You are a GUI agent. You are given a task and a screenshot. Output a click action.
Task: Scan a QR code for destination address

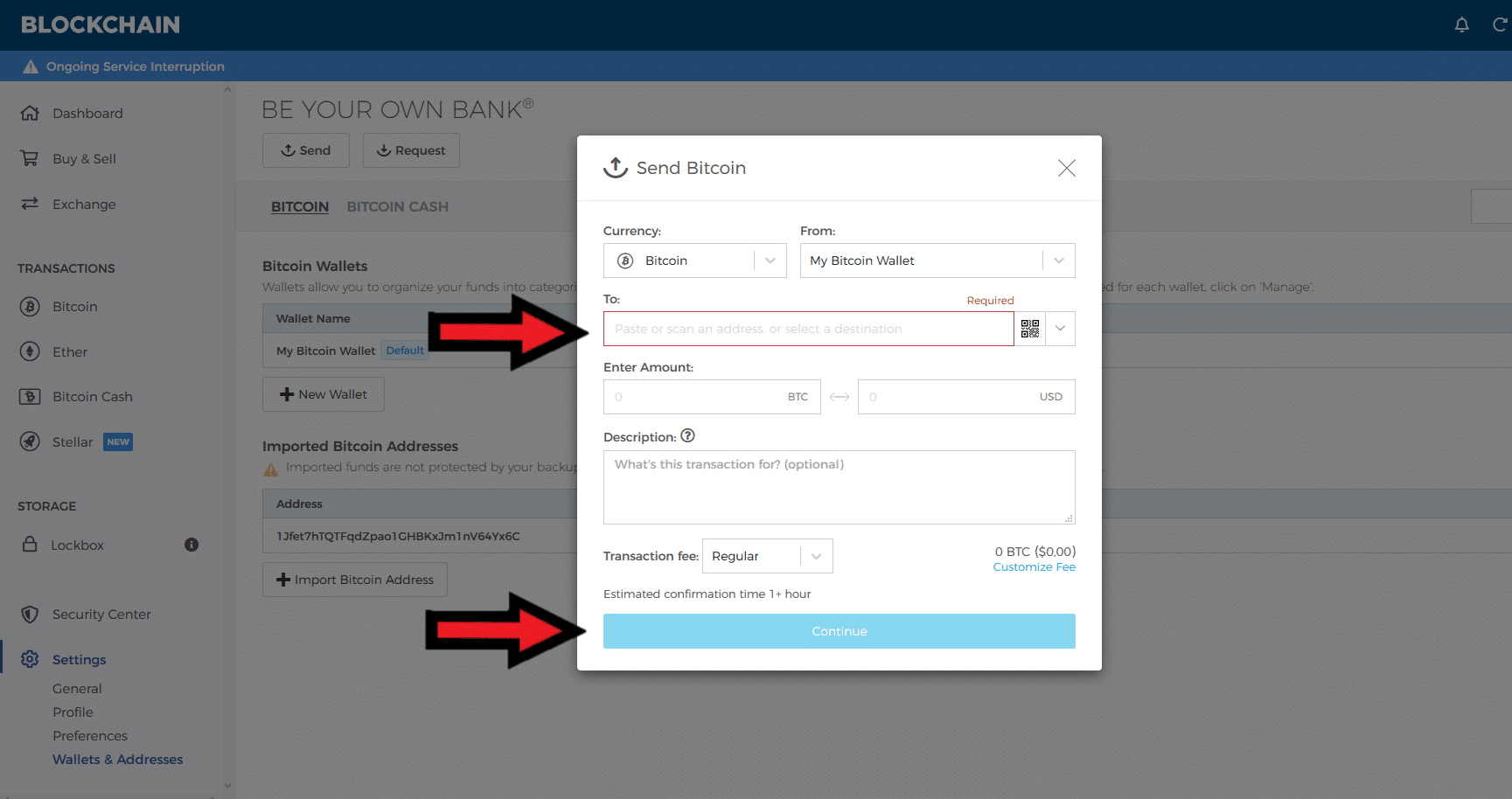coord(1030,329)
